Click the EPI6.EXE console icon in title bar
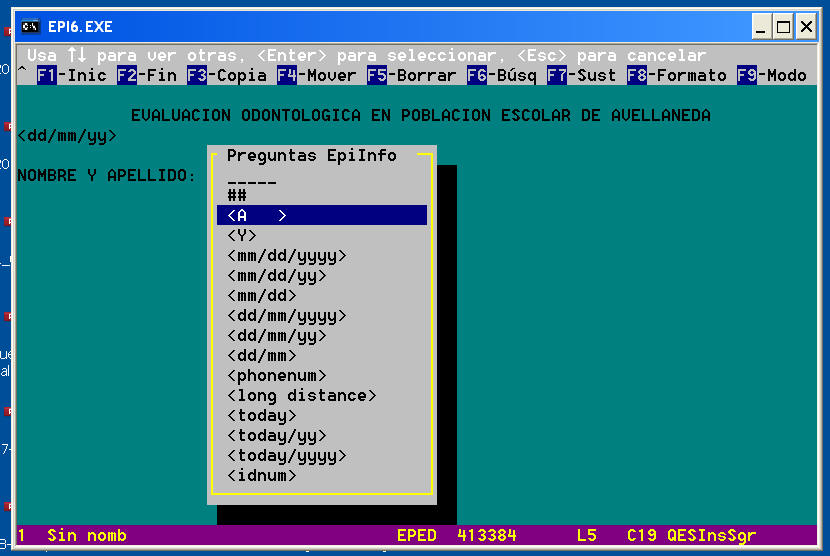The image size is (830, 556). coord(31,26)
